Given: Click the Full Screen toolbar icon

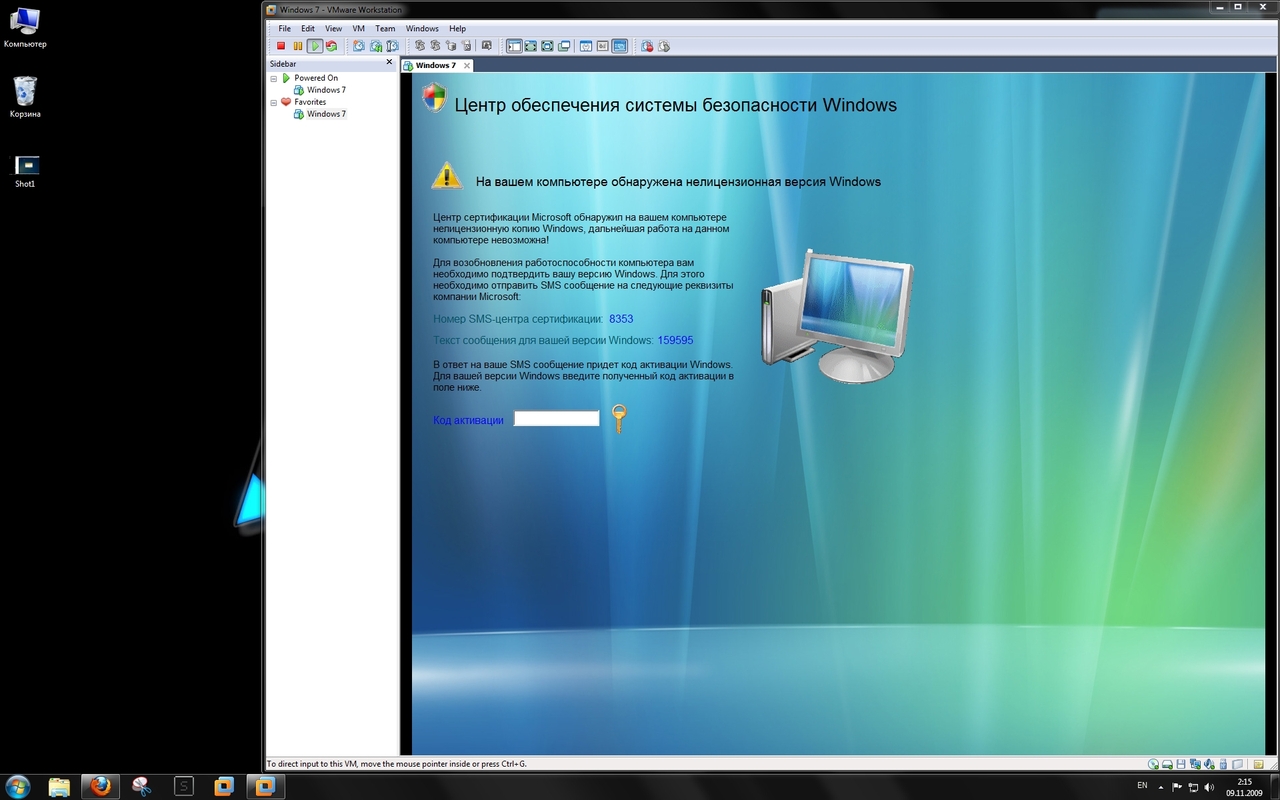Looking at the screenshot, I should [547, 46].
